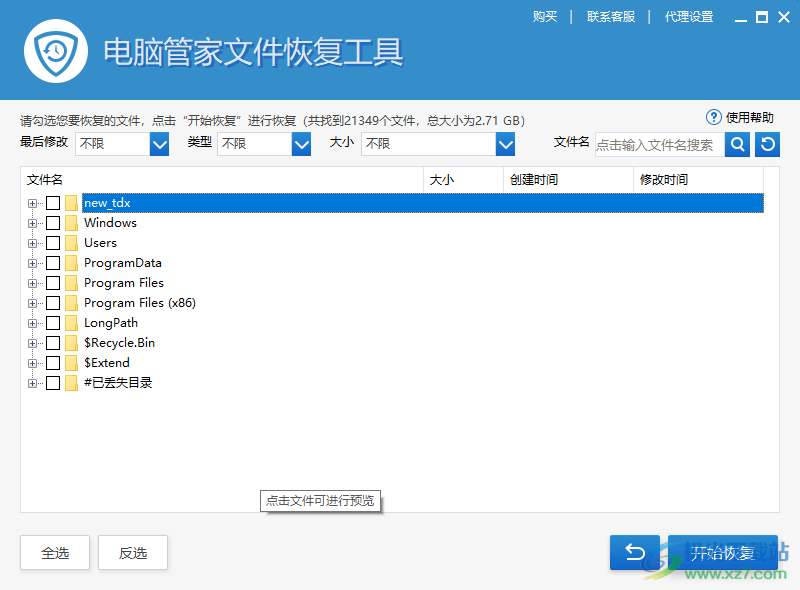Select the #已丢失目录 folder name
Image resolution: width=800 pixels, height=590 pixels.
[x=118, y=383]
